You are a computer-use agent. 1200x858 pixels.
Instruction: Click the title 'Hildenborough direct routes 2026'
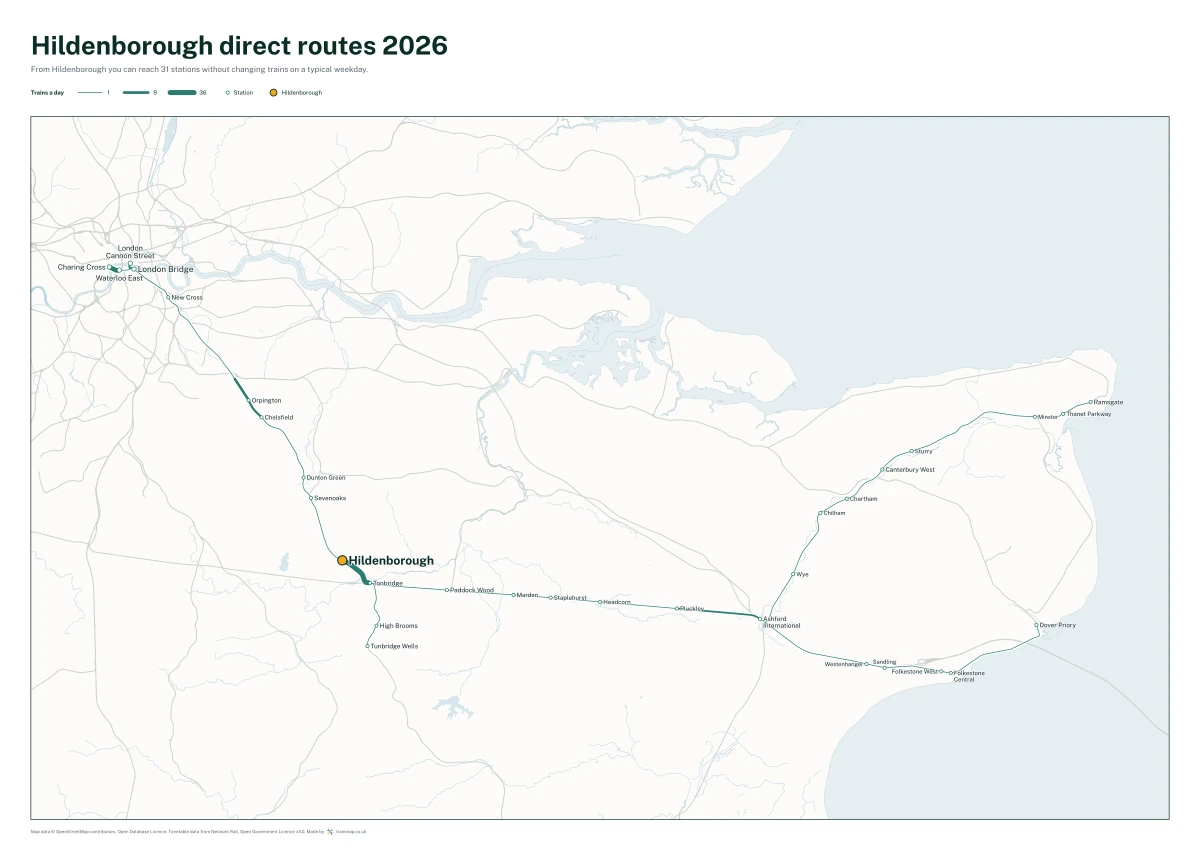tap(239, 45)
